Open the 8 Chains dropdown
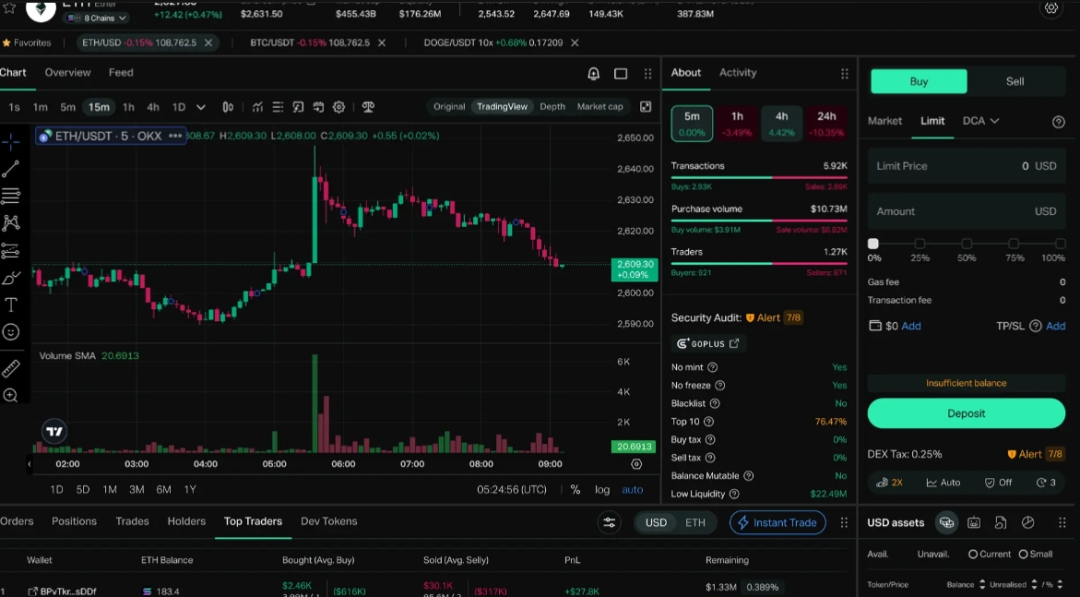The width and height of the screenshot is (1080, 597). (x=97, y=18)
